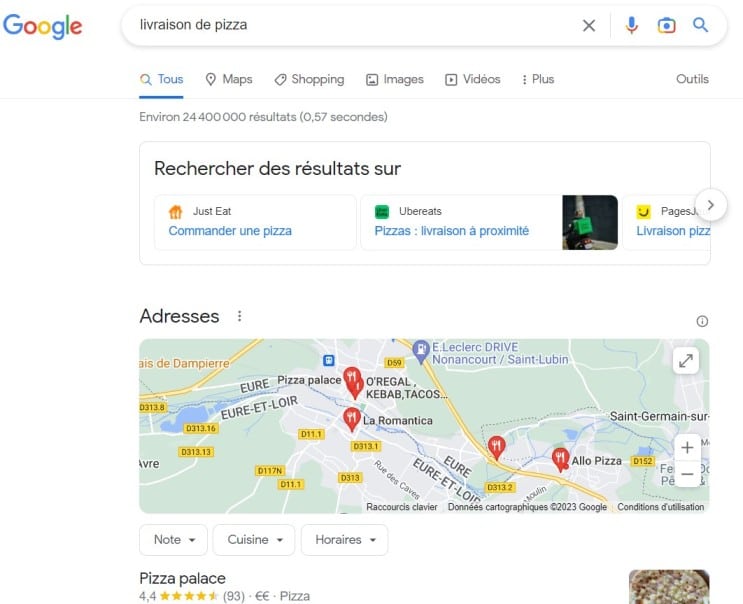
Task: Zoom out on the map with minus
Action: [687, 474]
